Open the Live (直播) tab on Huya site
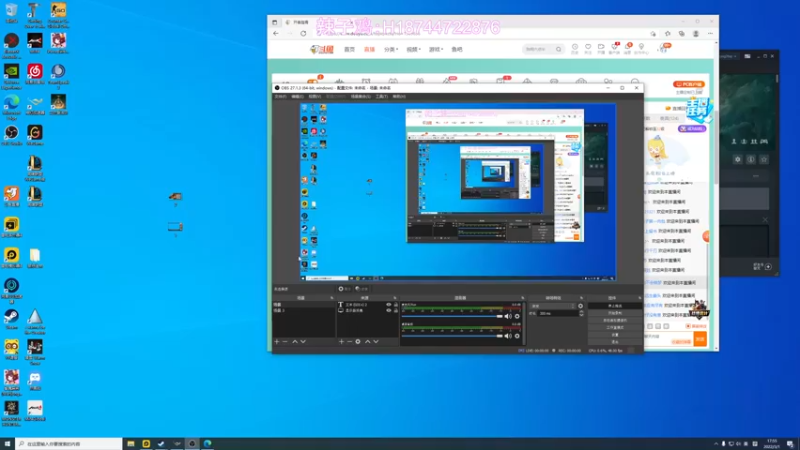This screenshot has width=800, height=450. 369,49
